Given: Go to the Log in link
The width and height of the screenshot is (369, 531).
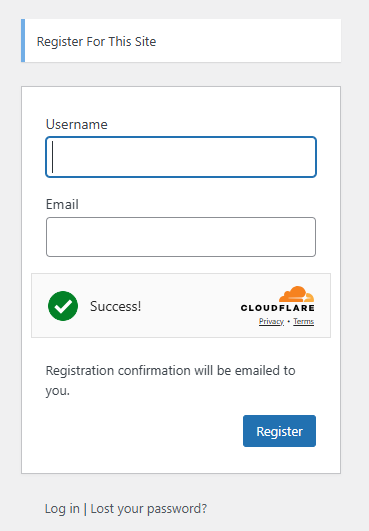Looking at the screenshot, I should [x=62, y=508].
